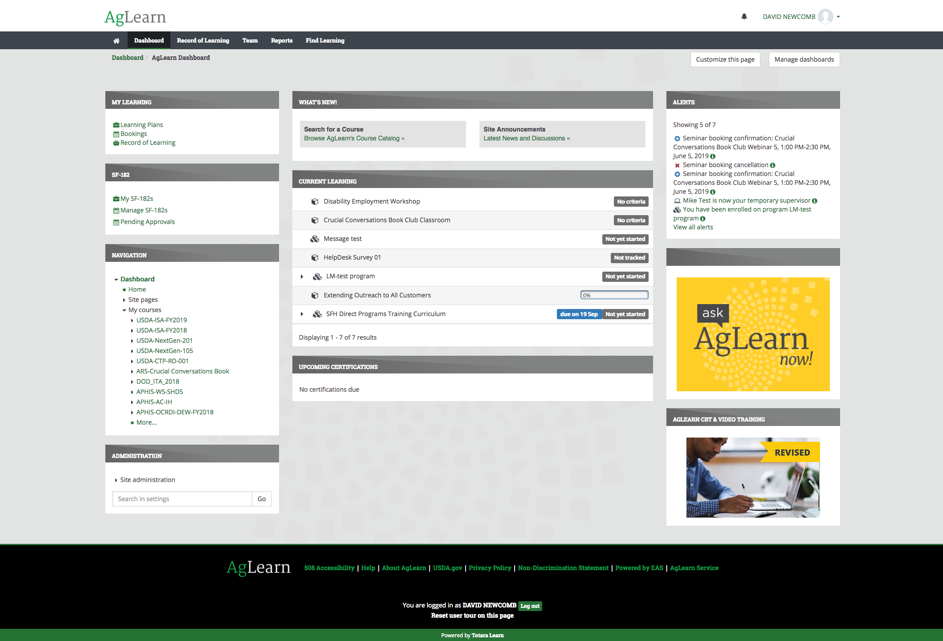Click the due on 19 Sep badge
Image resolution: width=943 pixels, height=641 pixels.
coord(579,314)
